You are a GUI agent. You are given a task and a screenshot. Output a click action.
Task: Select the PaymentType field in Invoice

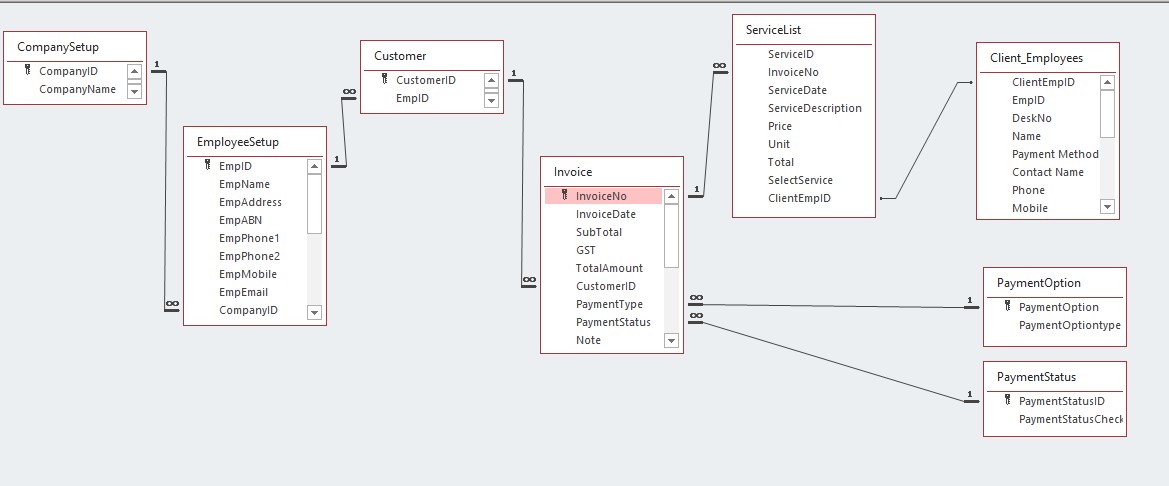click(609, 304)
